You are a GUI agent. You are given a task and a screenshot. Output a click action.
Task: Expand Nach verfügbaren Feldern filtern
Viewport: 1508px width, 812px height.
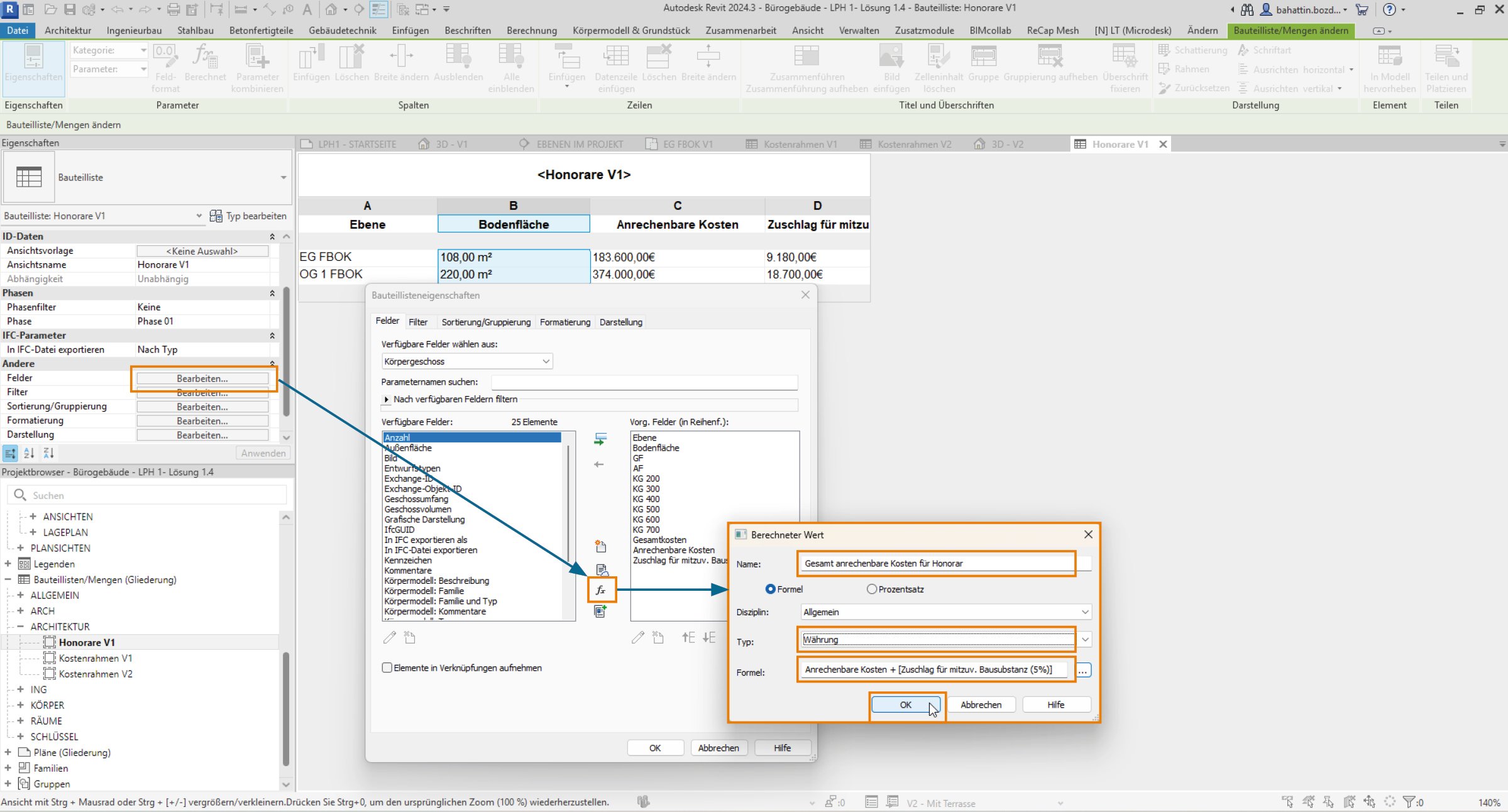click(386, 399)
